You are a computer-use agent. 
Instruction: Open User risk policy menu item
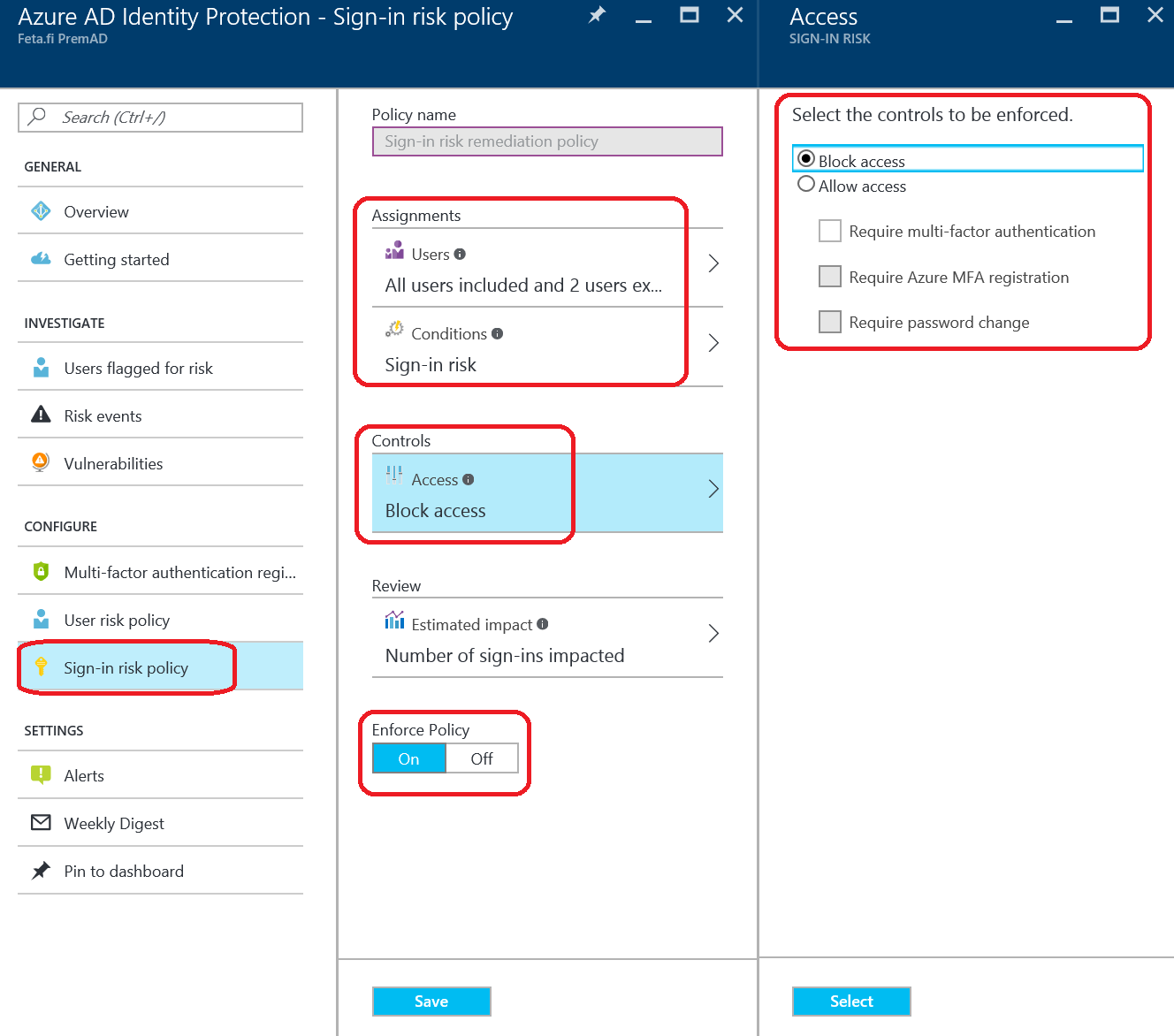(117, 621)
